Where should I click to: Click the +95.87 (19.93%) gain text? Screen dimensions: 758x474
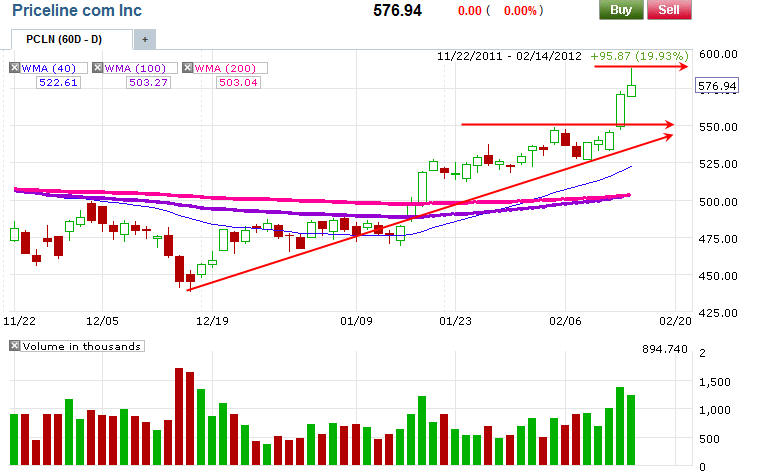[639, 56]
